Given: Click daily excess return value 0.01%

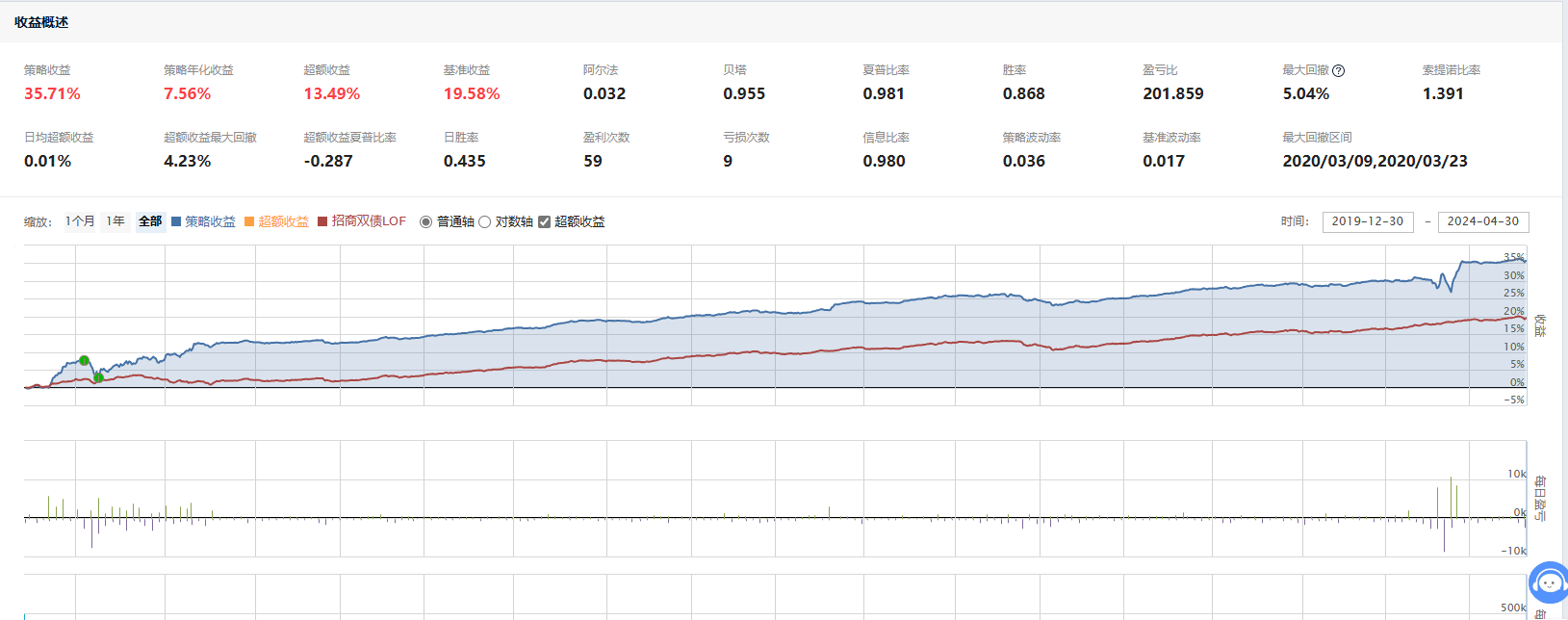Looking at the screenshot, I should [x=48, y=161].
